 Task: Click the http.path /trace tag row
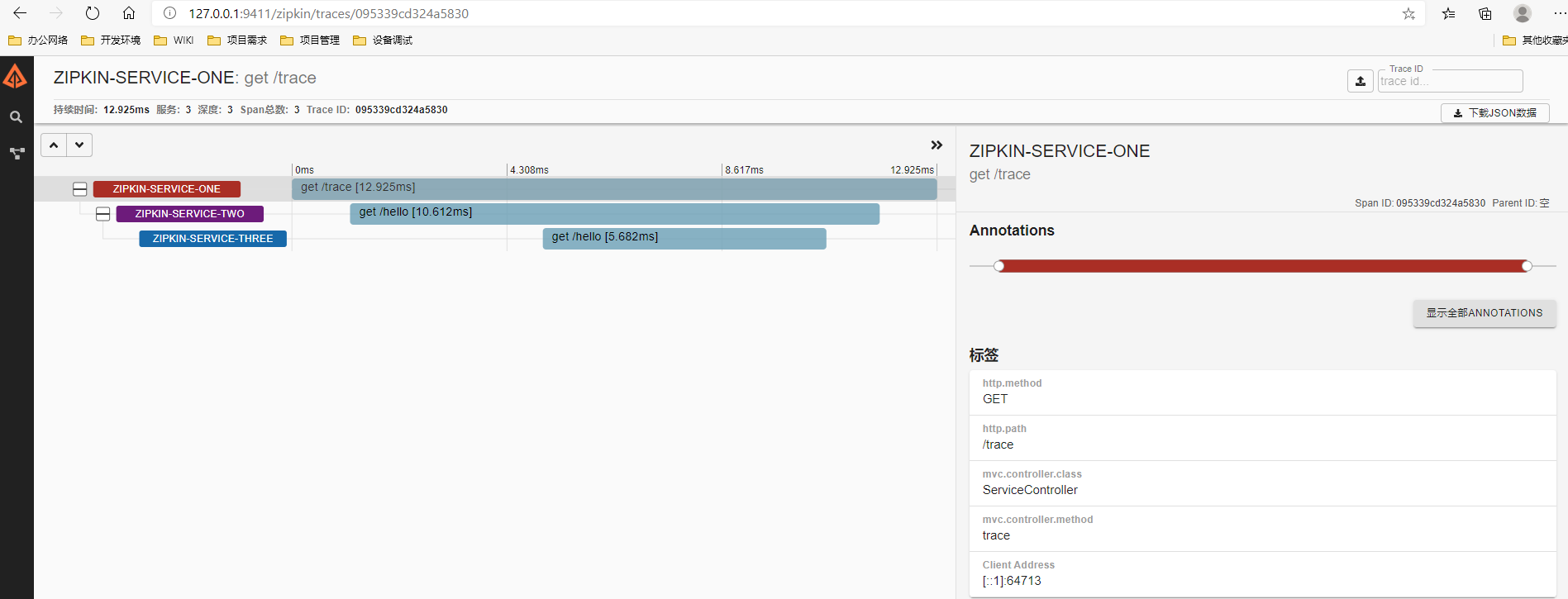(1262, 438)
